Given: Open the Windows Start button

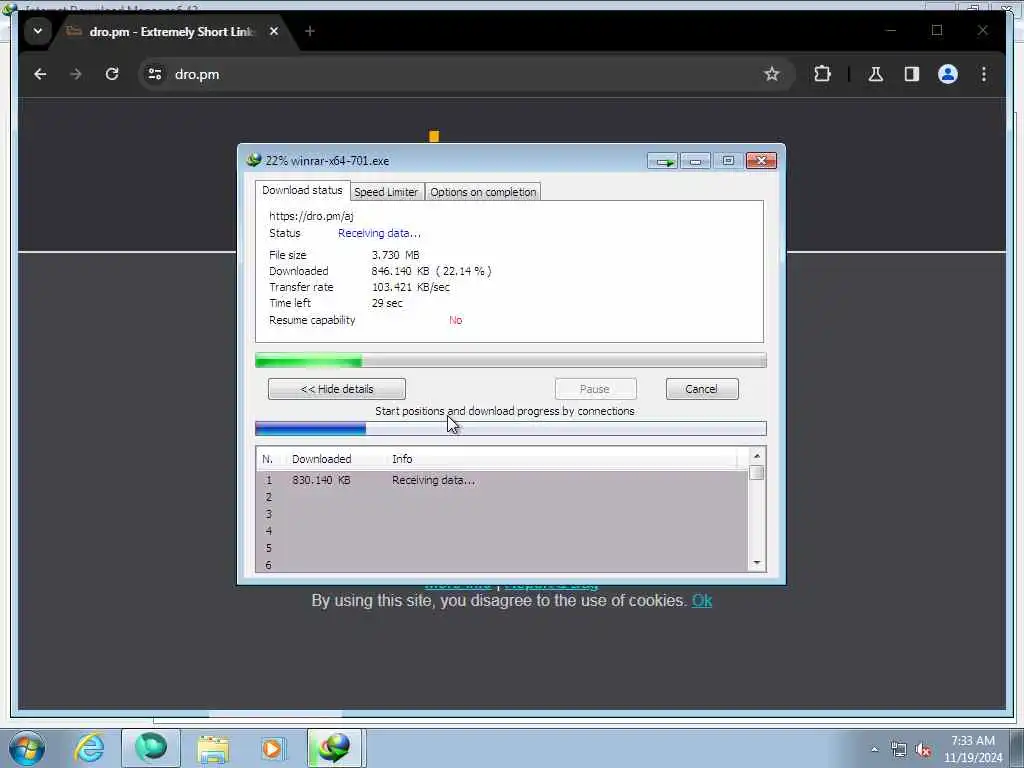Looking at the screenshot, I should click(27, 748).
